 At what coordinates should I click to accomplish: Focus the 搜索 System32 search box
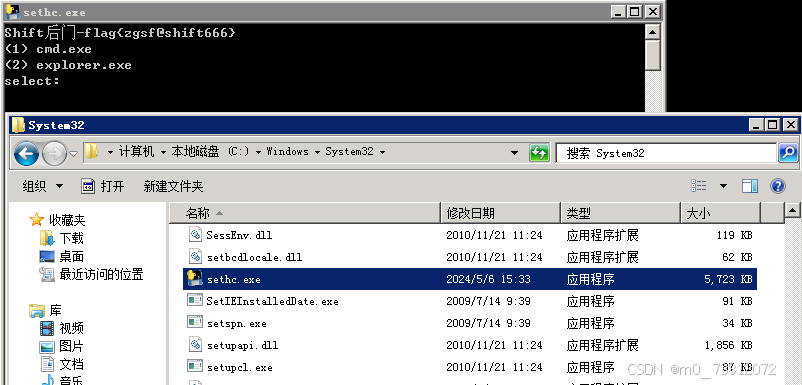pos(666,153)
